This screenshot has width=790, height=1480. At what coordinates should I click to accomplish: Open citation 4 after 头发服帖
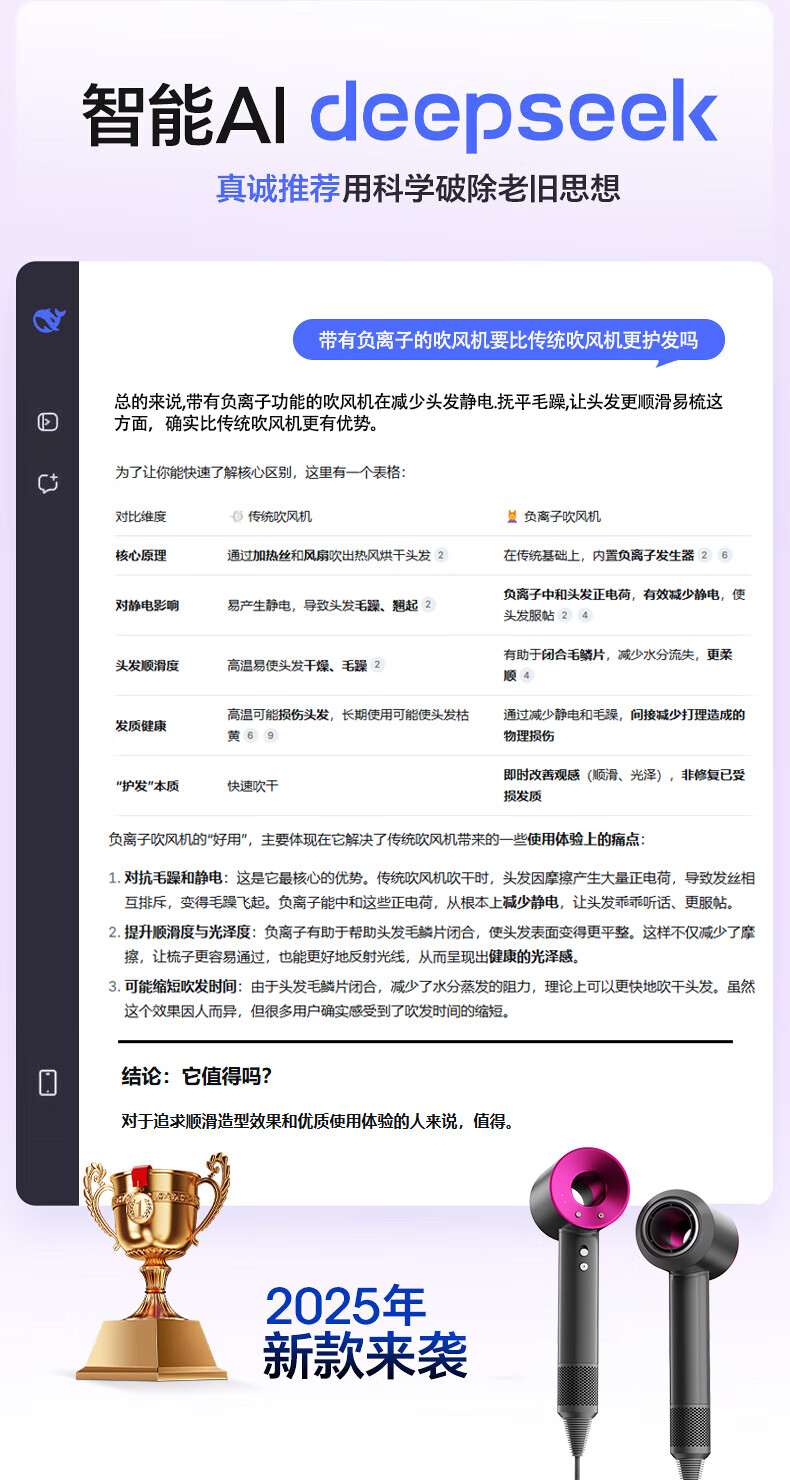point(585,615)
